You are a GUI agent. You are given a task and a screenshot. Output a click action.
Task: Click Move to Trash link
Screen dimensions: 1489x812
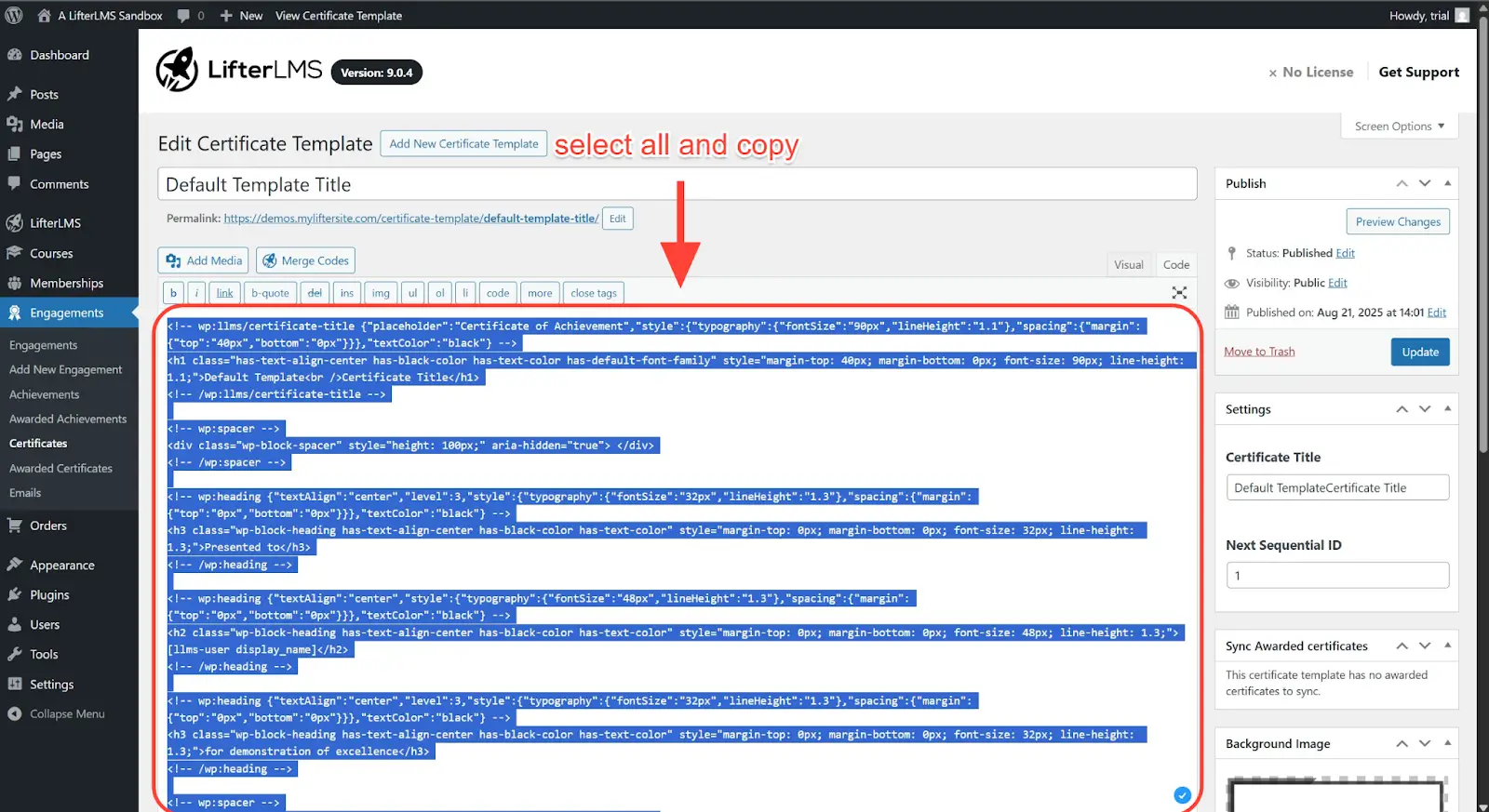point(1259,352)
